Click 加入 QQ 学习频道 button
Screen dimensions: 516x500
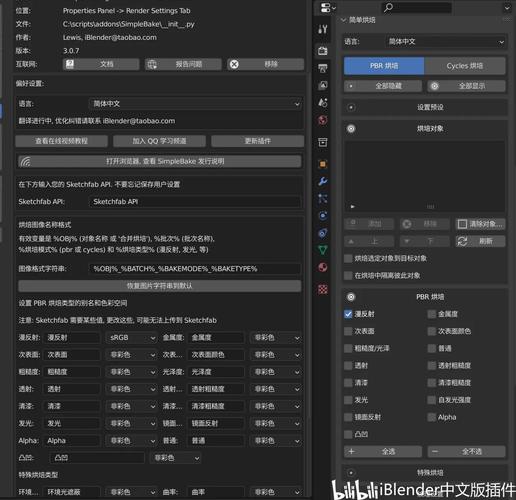(x=159, y=141)
